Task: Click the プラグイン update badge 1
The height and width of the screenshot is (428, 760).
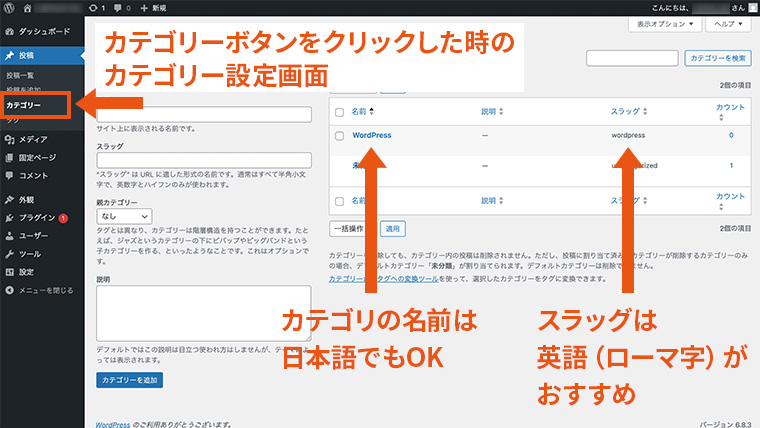Action: pos(63,219)
